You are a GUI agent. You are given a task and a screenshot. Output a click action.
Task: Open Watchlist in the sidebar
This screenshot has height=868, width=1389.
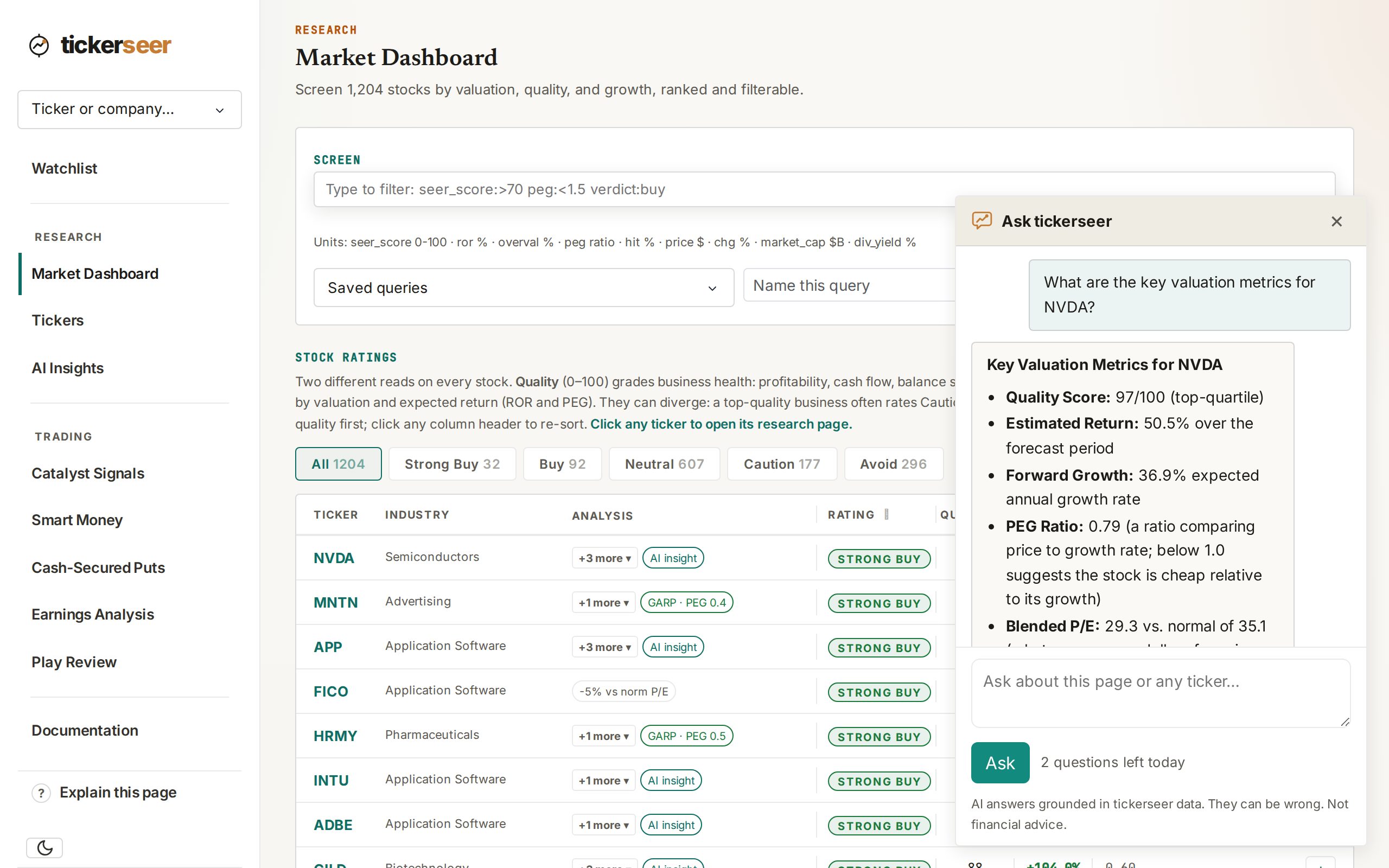[64, 169]
